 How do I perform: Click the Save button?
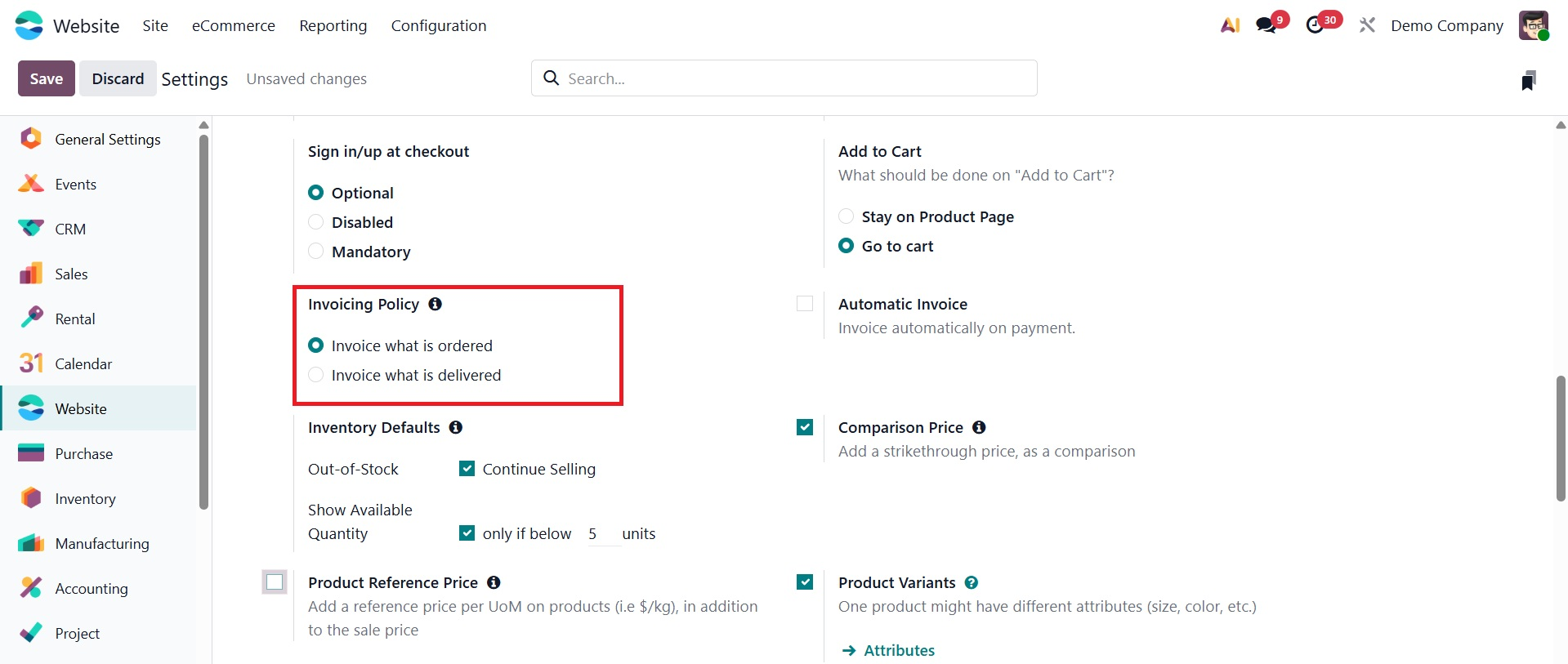tap(47, 78)
